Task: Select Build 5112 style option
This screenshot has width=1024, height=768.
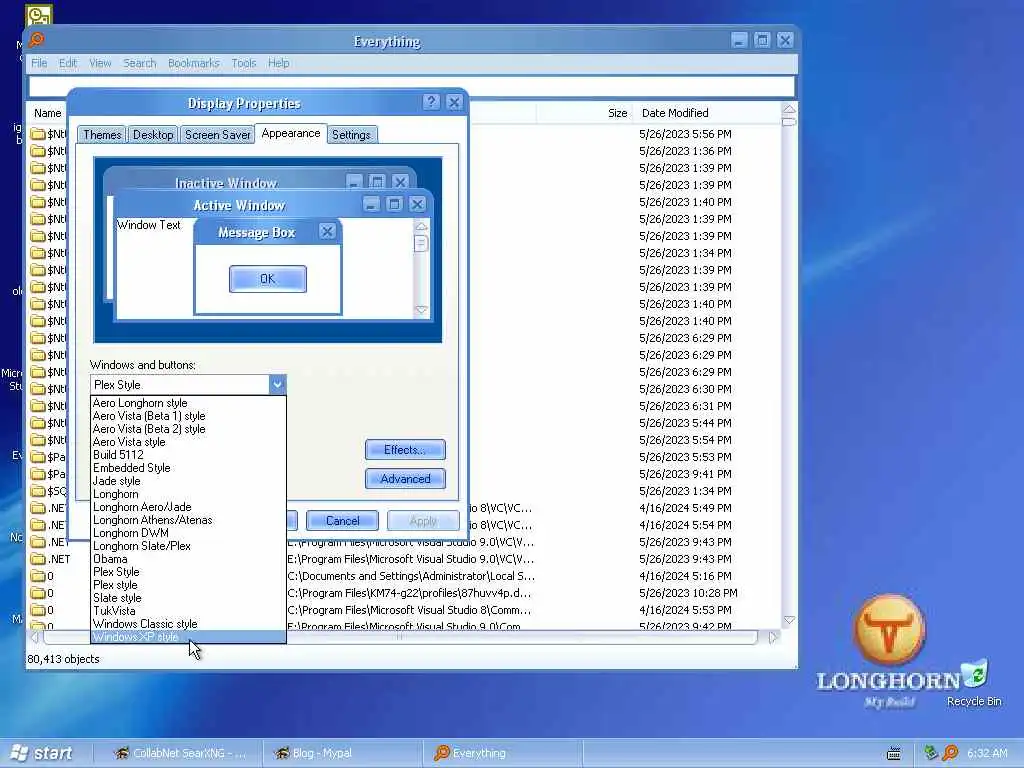Action: pyautogui.click(x=188, y=455)
